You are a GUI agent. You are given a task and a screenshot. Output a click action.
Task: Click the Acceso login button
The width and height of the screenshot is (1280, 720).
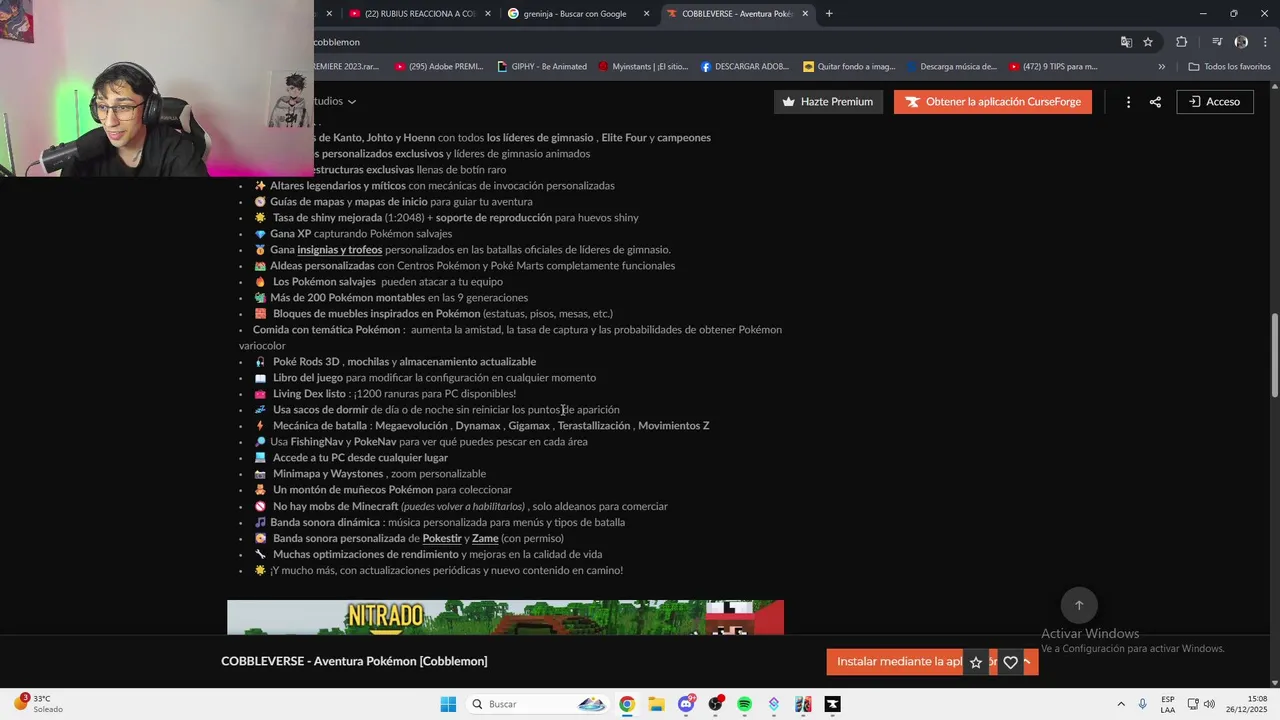1215,102
